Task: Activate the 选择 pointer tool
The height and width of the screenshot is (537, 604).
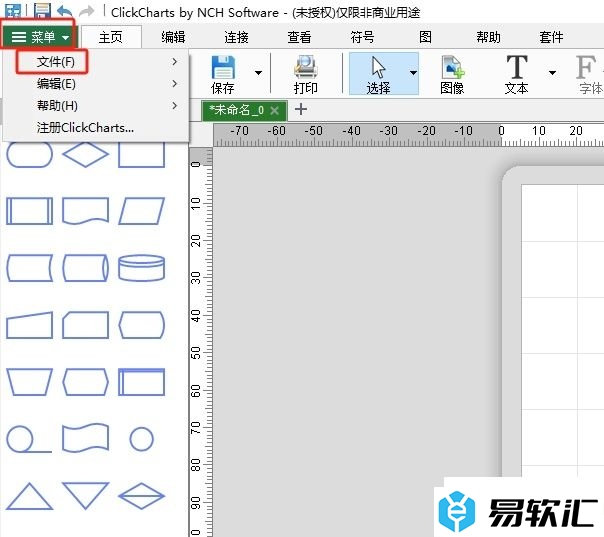Action: [x=378, y=74]
